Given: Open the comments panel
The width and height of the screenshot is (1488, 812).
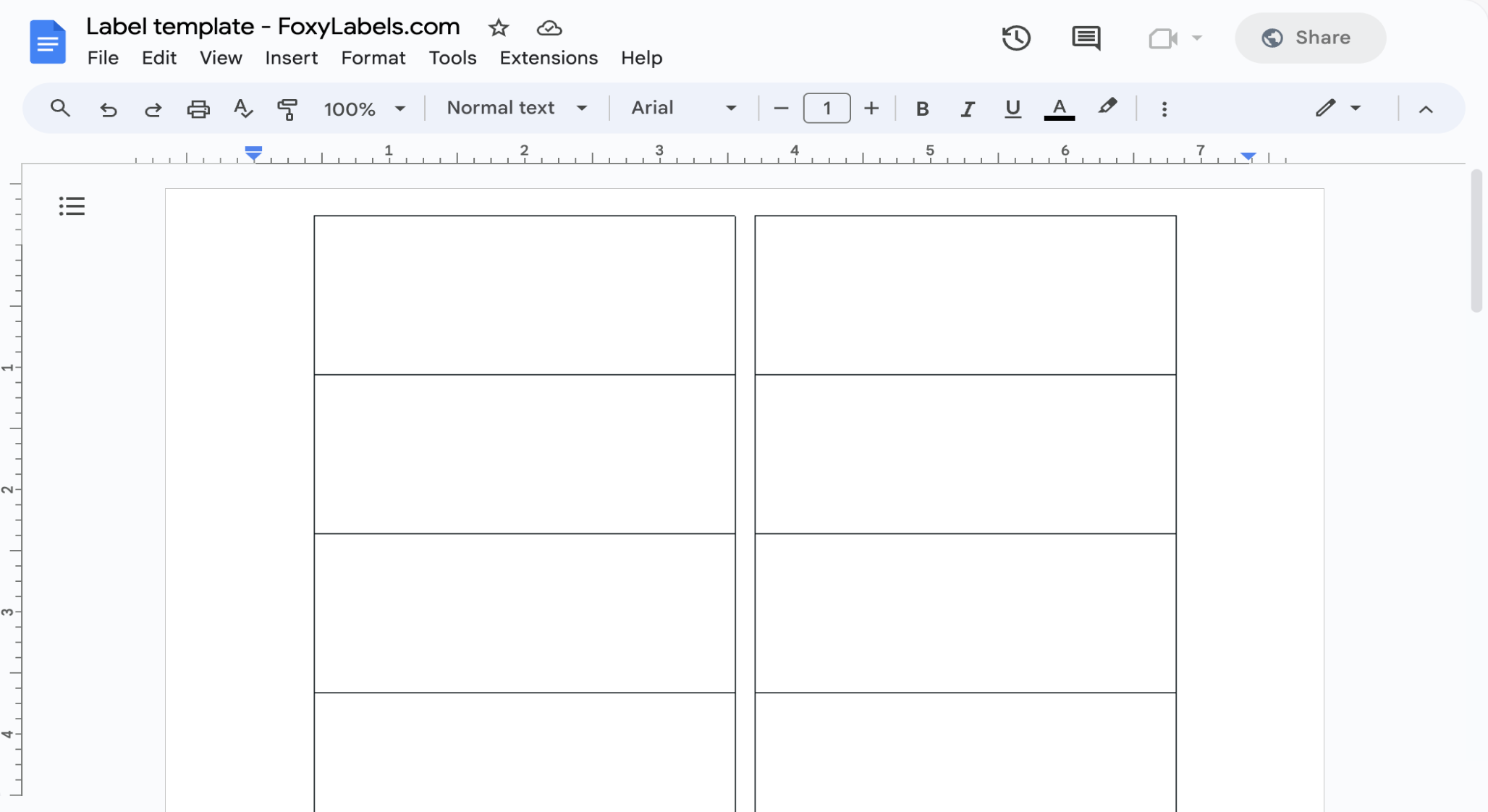Looking at the screenshot, I should pos(1086,38).
